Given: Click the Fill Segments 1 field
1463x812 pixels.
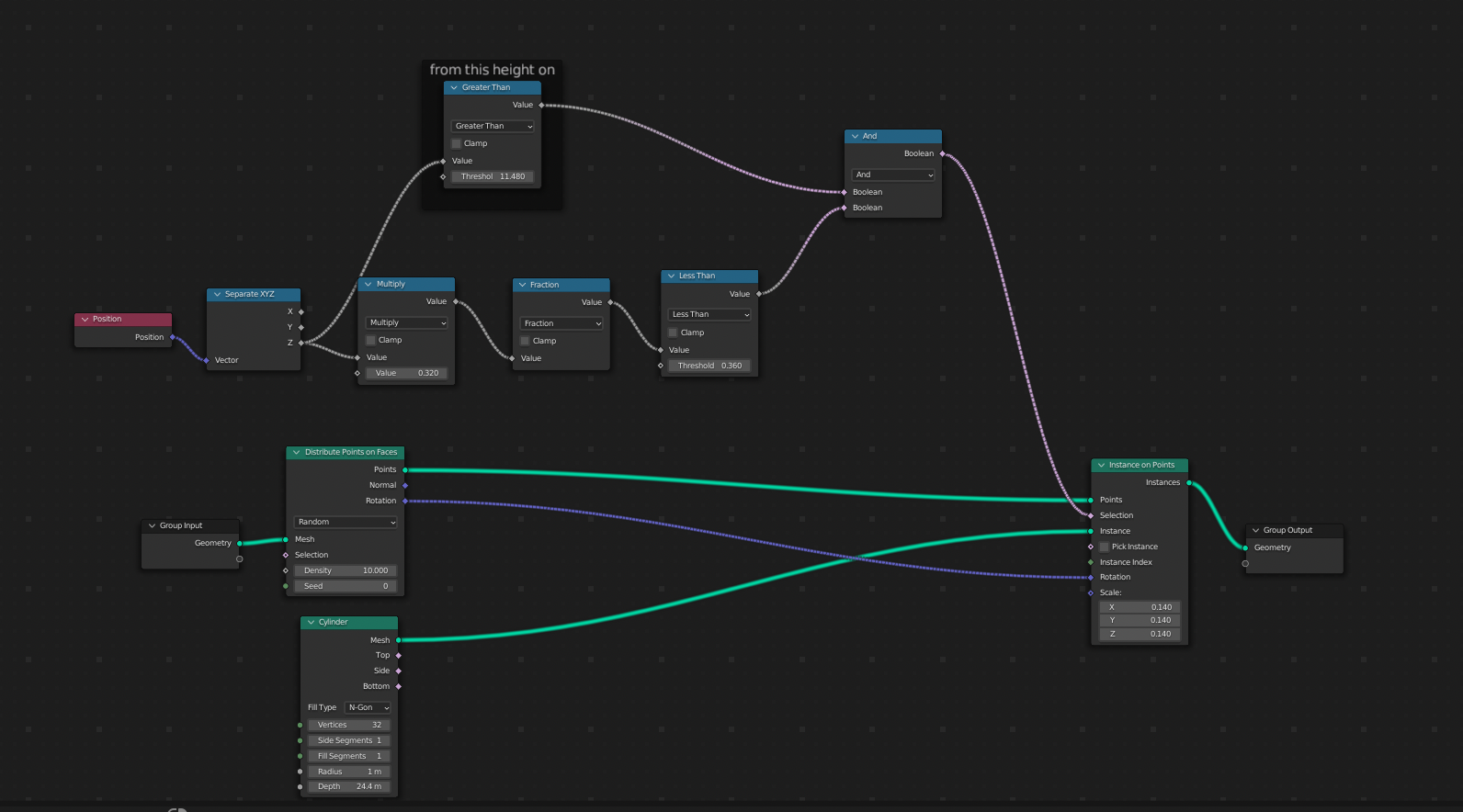Looking at the screenshot, I should 349,757.
